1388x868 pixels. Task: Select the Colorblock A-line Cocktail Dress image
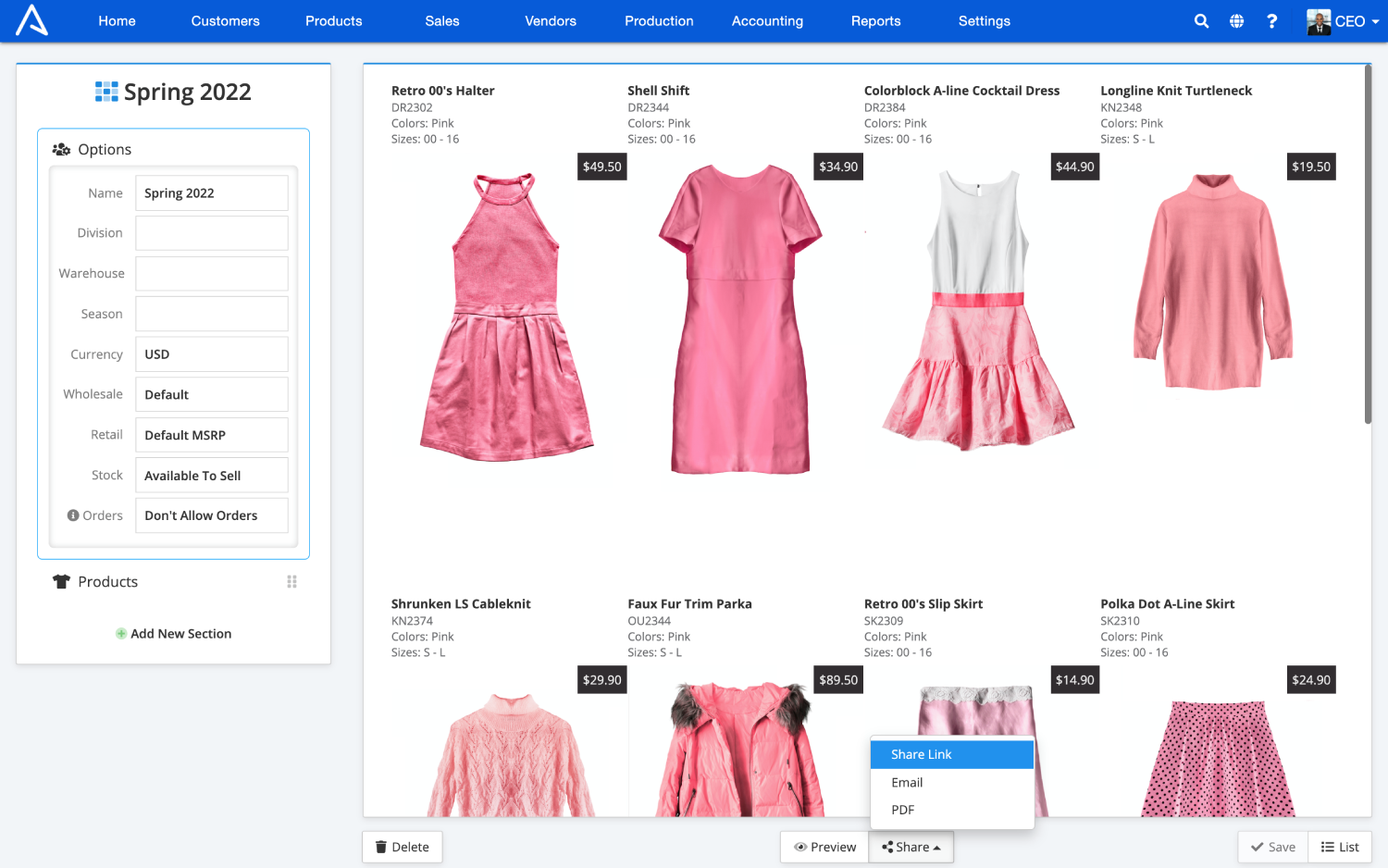click(978, 311)
